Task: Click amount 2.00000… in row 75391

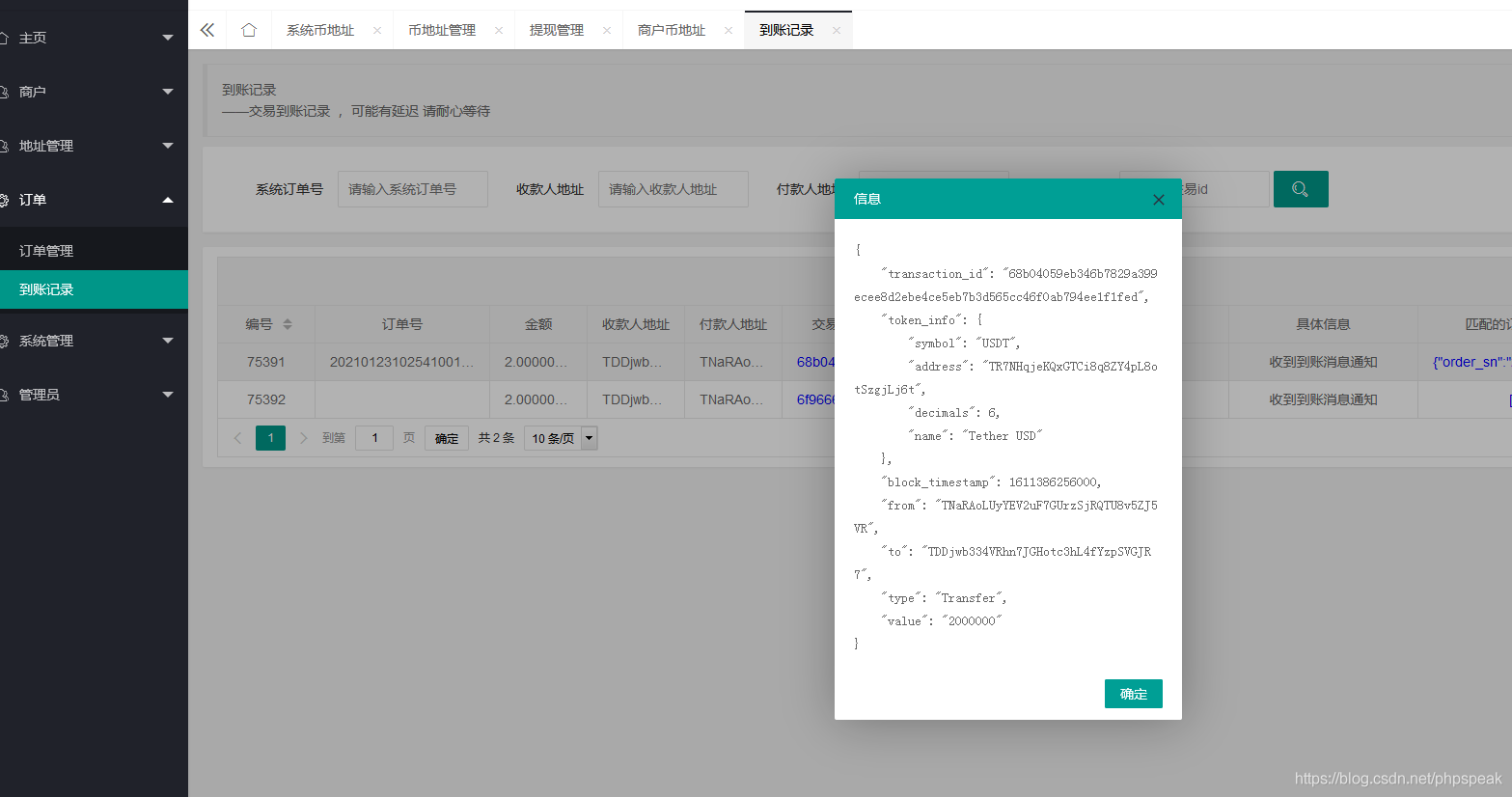Action: click(x=536, y=362)
